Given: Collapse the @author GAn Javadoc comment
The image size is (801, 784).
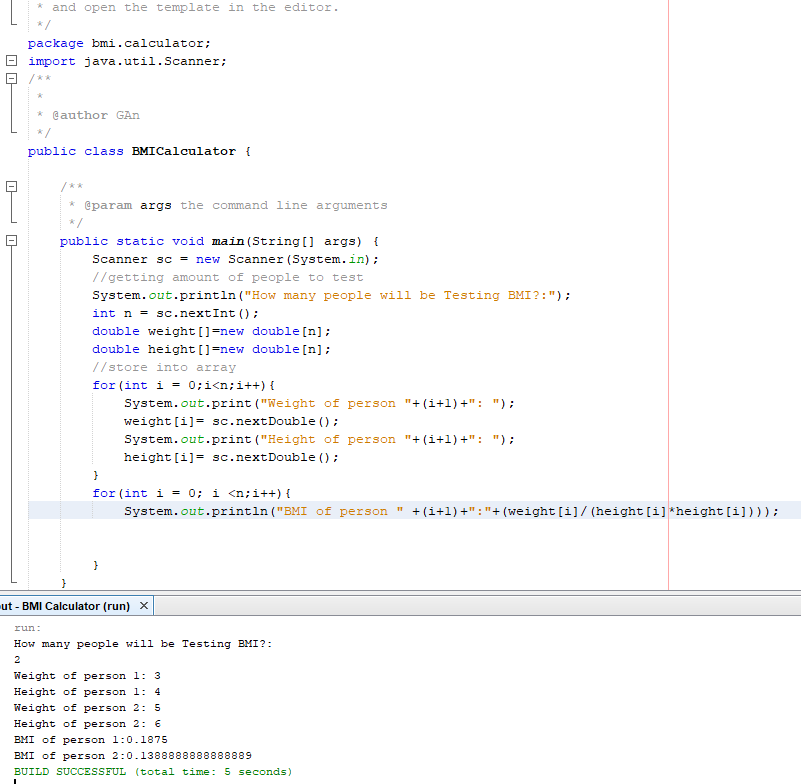Looking at the screenshot, I should point(10,78).
